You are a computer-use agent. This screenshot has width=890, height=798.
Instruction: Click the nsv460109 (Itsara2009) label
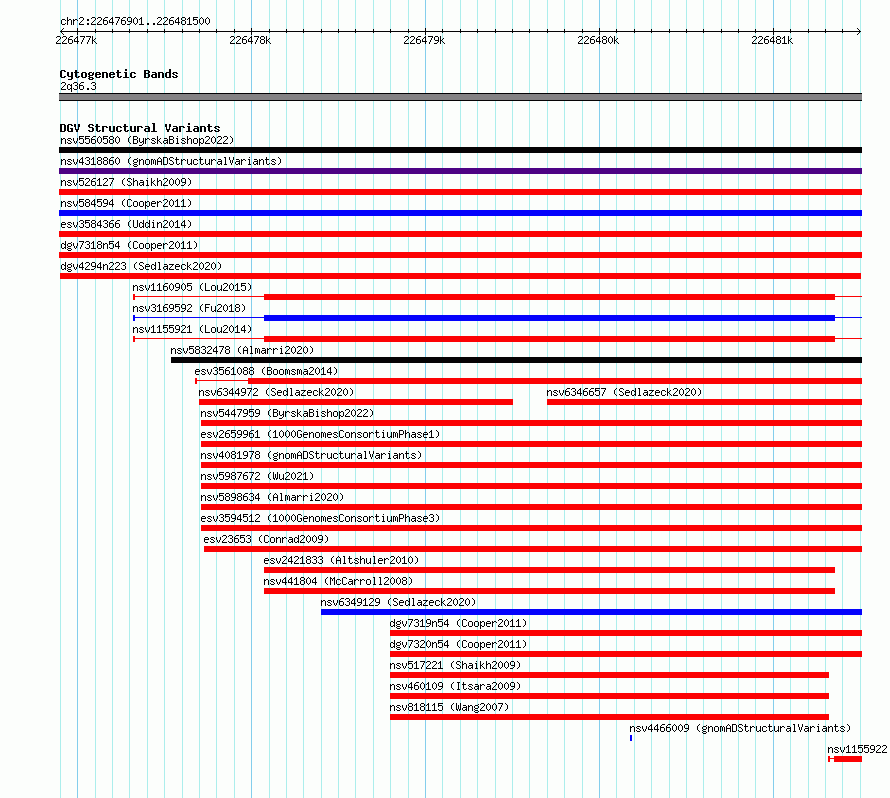(455, 686)
